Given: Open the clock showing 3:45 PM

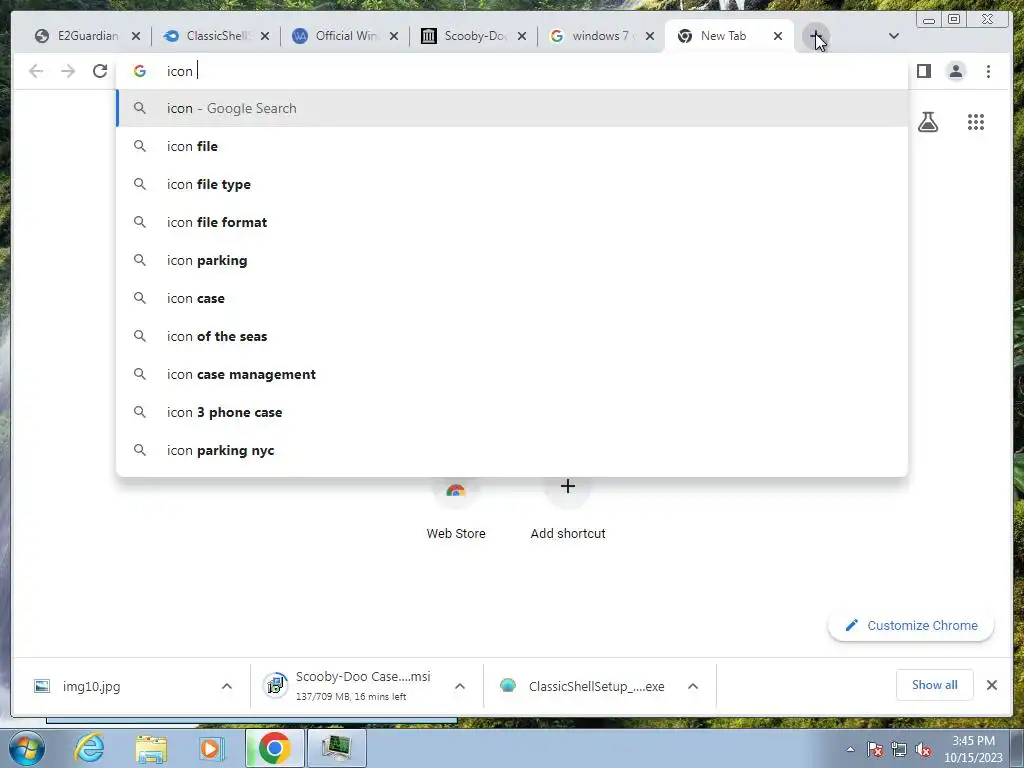Looking at the screenshot, I should pos(973,749).
